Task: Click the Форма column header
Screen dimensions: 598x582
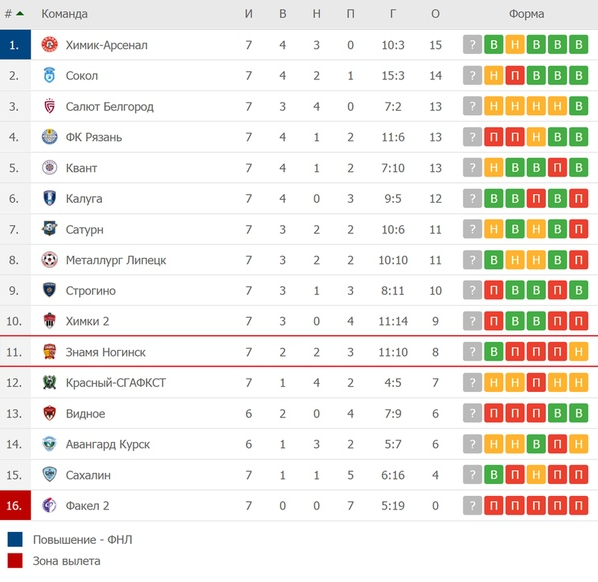Action: [526, 14]
